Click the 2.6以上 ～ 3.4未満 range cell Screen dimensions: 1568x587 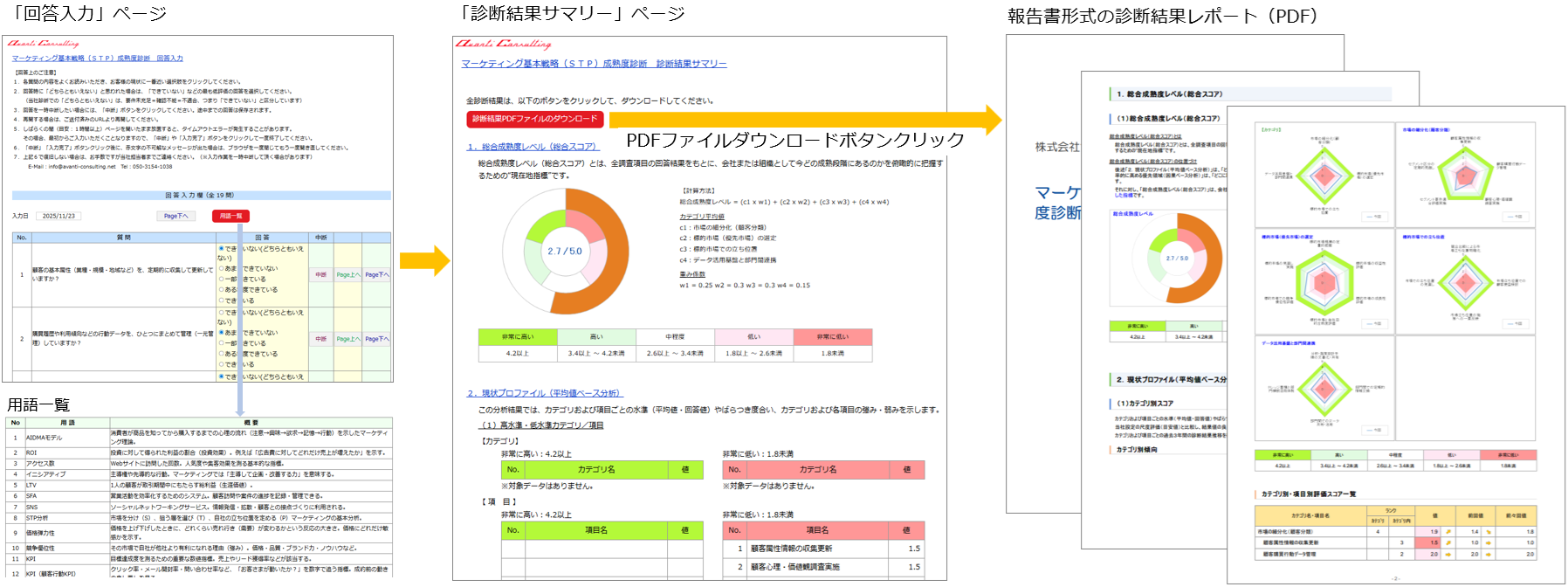click(x=675, y=354)
